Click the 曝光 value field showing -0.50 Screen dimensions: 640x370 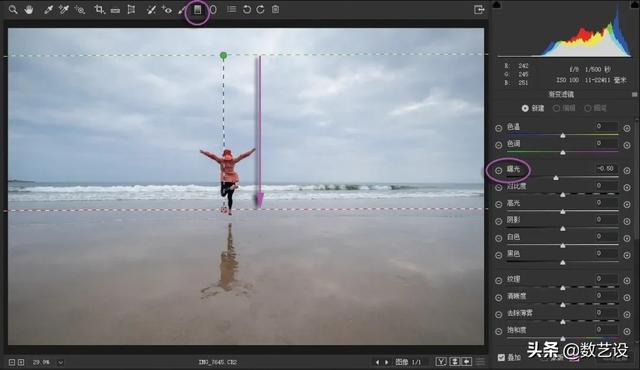tap(606, 168)
